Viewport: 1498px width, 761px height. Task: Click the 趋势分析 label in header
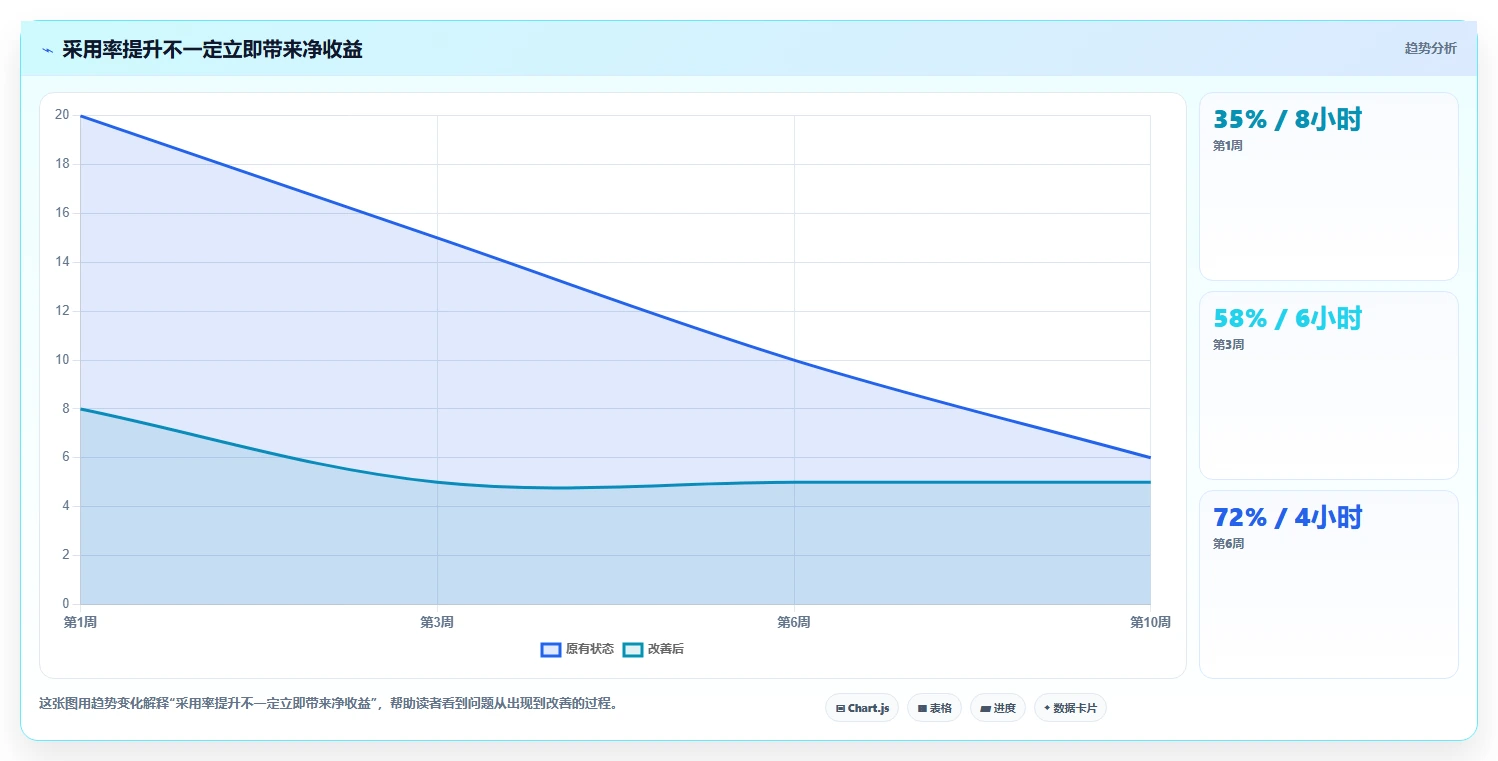point(1430,48)
